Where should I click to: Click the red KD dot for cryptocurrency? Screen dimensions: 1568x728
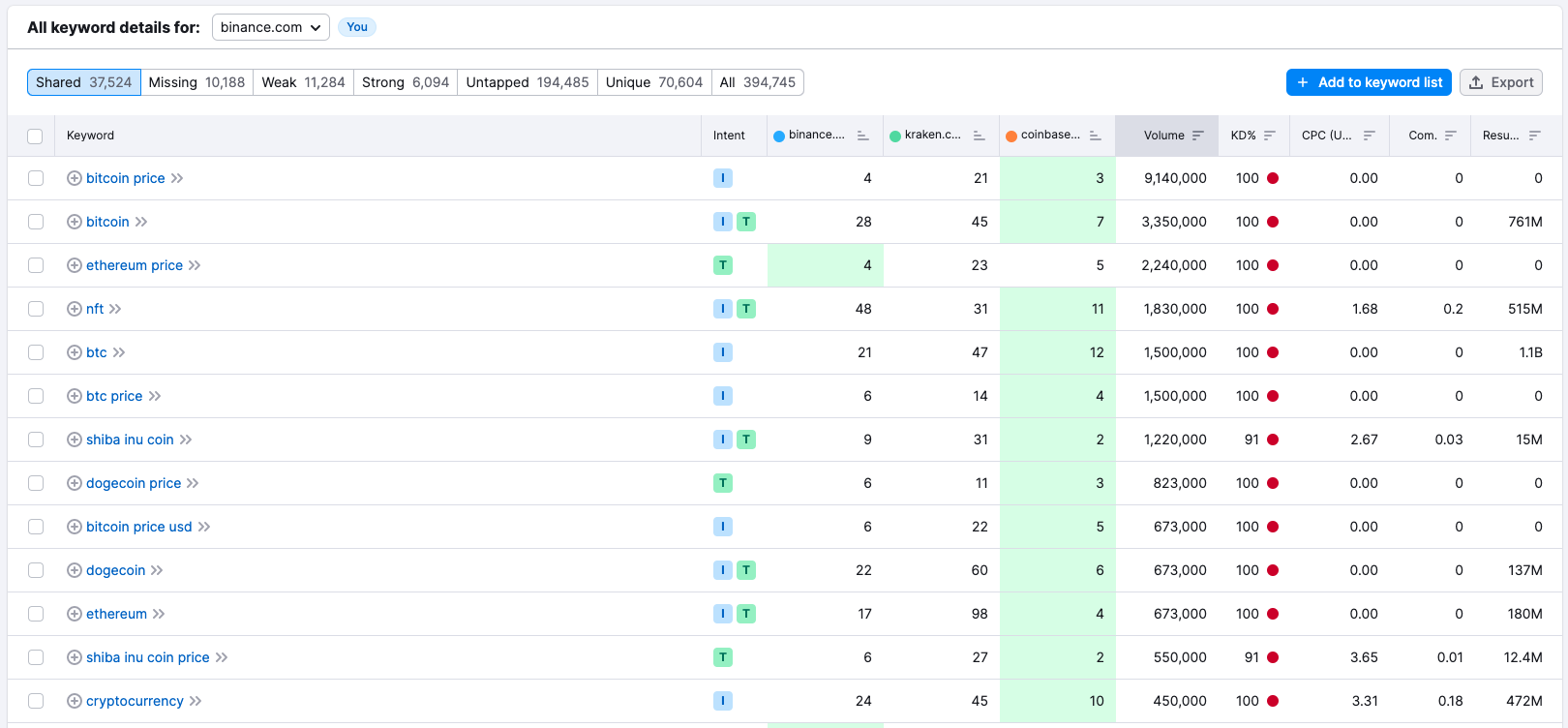(x=1273, y=701)
